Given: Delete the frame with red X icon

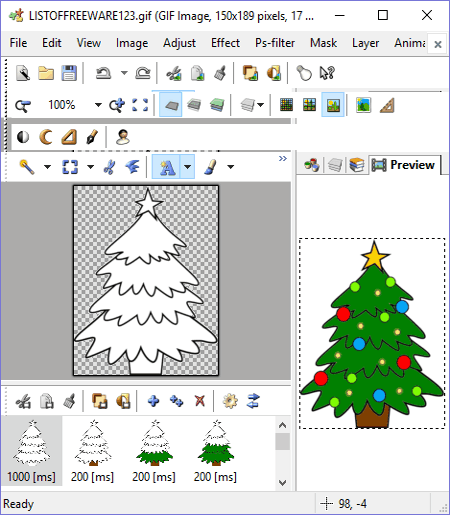Looking at the screenshot, I should (200, 401).
